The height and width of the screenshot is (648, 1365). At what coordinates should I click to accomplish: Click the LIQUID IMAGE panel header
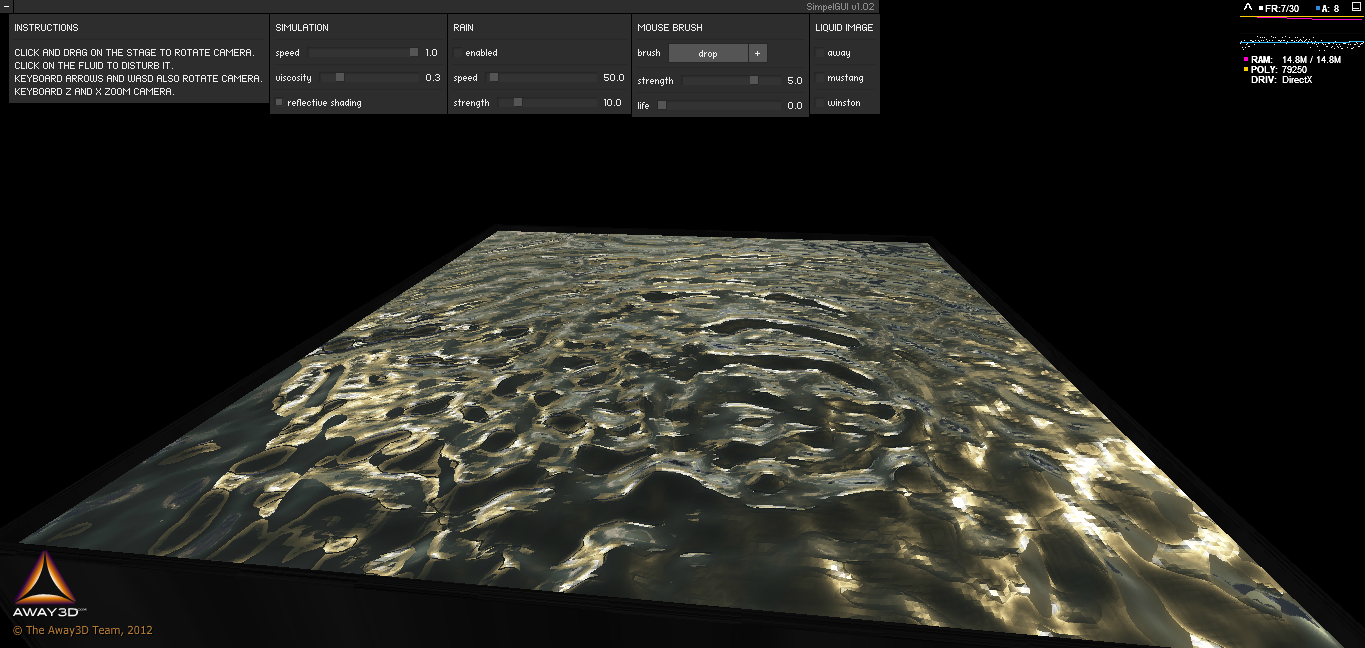[x=845, y=28]
